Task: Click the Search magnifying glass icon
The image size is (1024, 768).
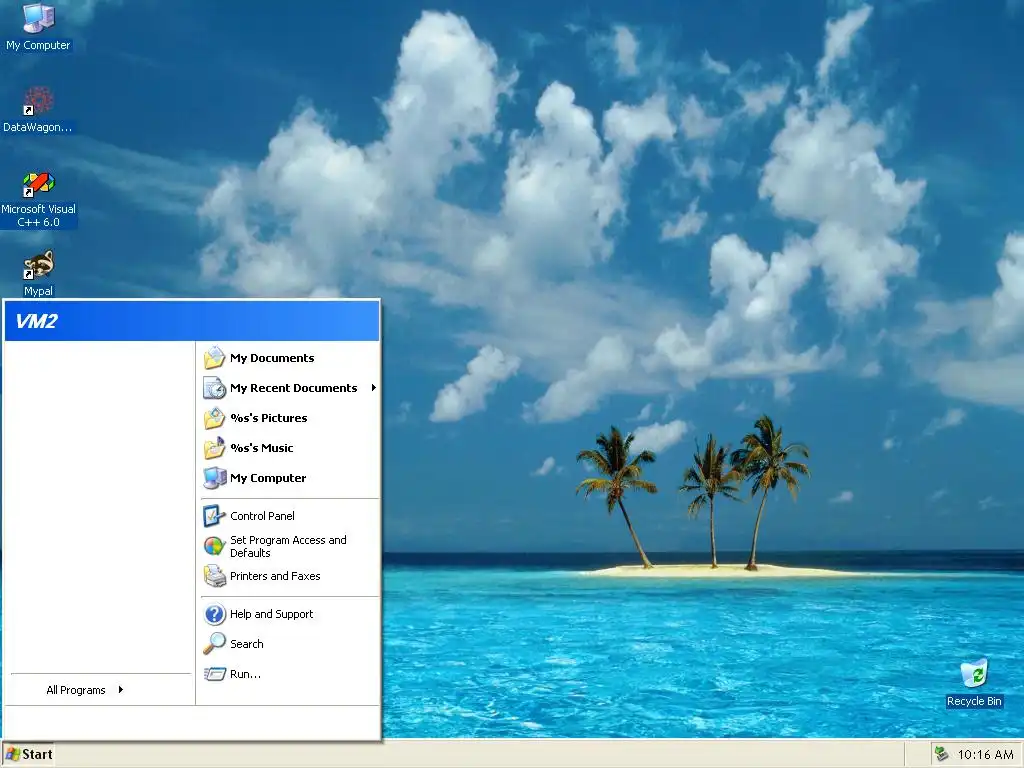Action: click(x=214, y=644)
